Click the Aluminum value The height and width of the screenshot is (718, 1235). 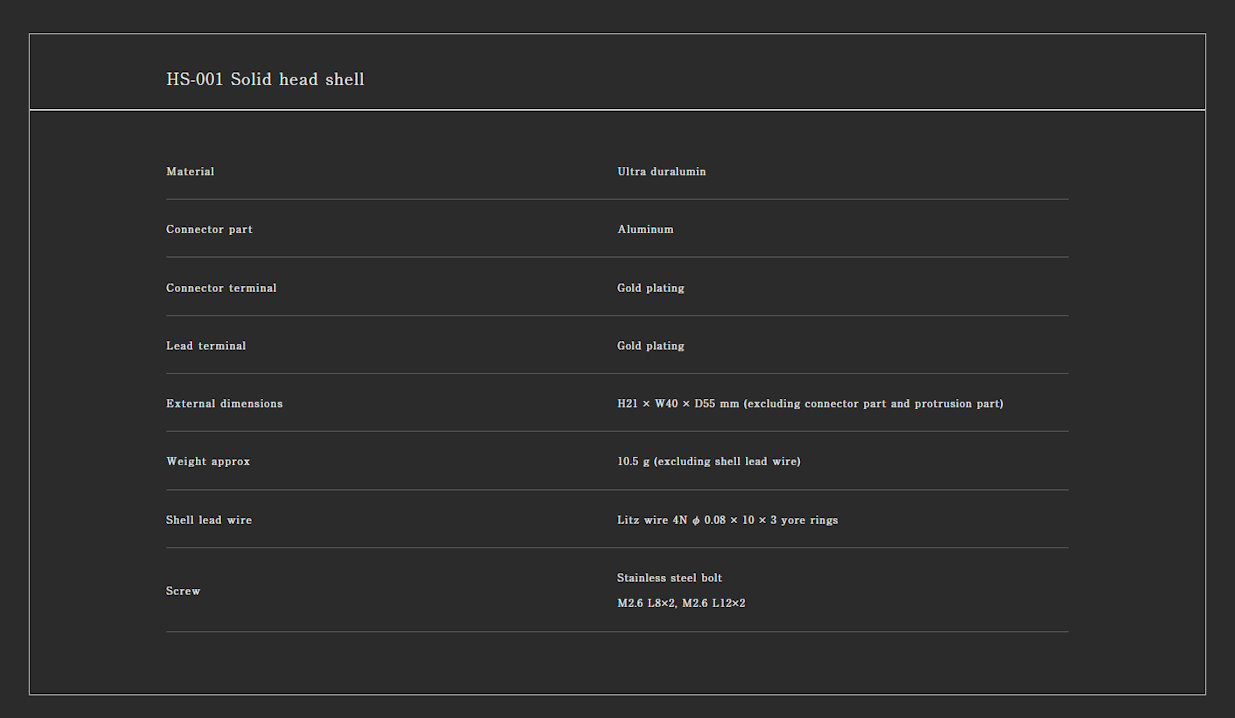point(646,229)
